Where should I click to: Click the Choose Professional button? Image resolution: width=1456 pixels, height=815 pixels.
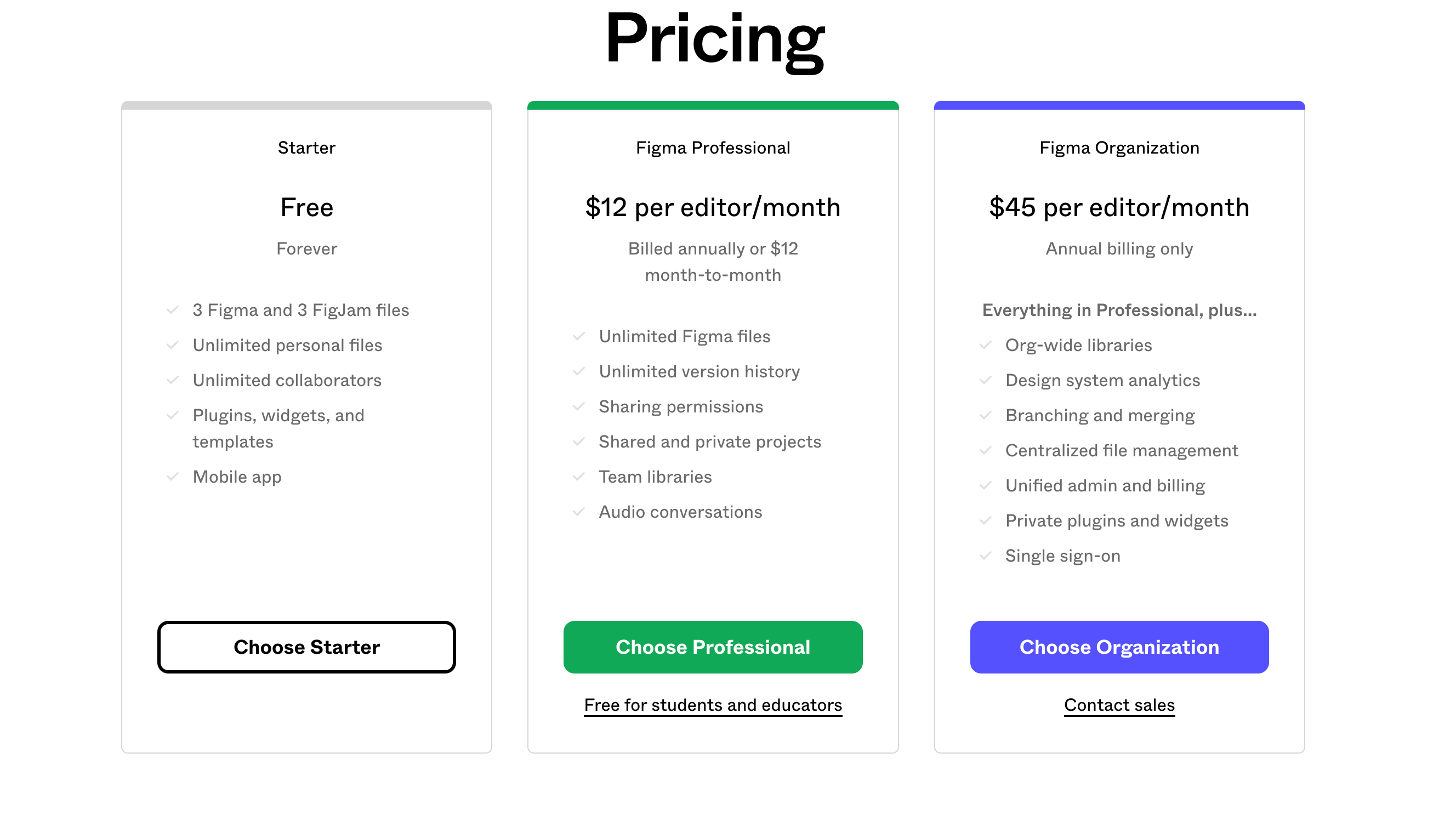[713, 647]
